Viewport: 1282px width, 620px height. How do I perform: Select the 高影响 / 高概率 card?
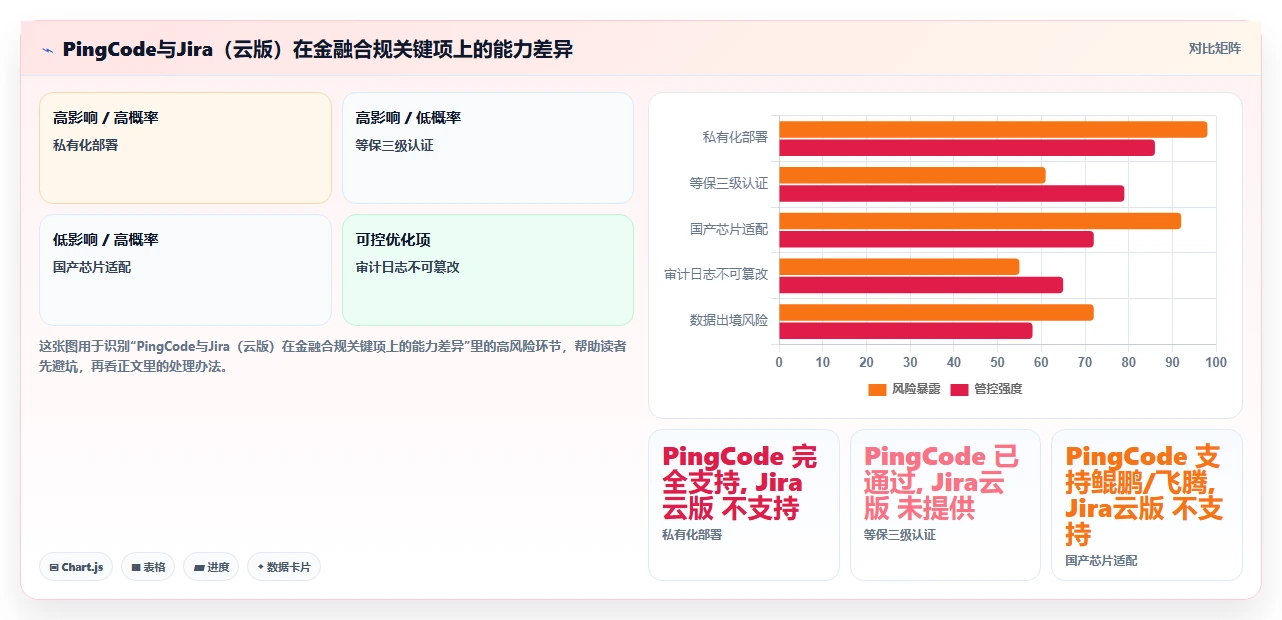[185, 148]
